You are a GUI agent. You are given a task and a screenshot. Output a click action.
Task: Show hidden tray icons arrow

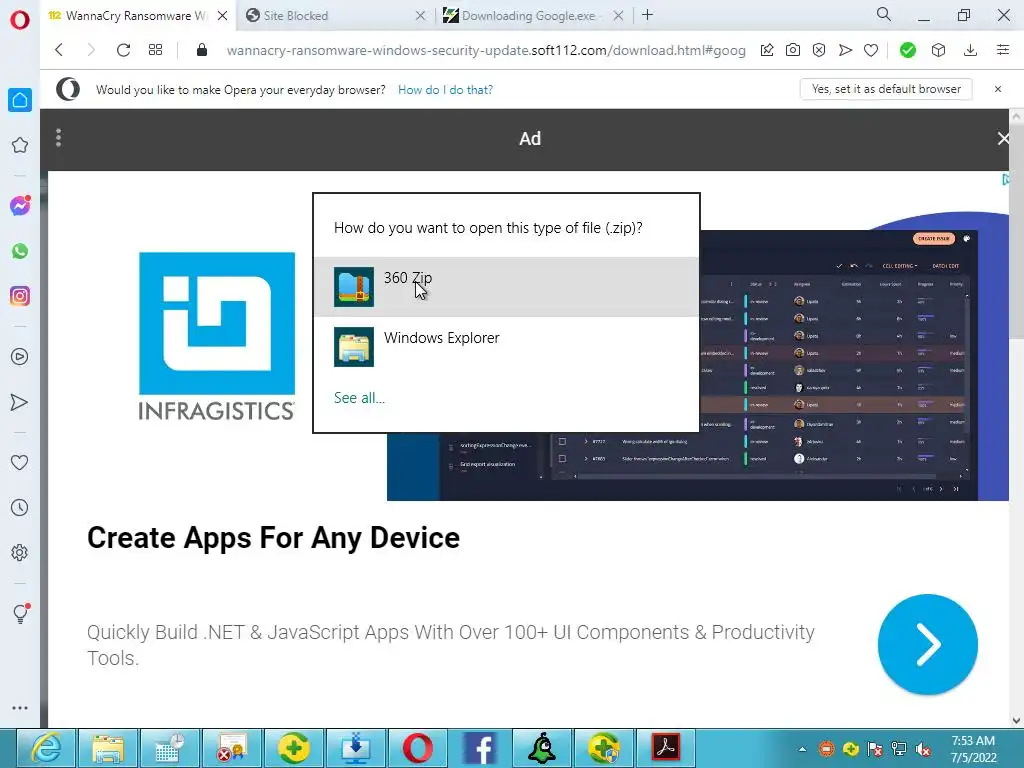click(802, 749)
